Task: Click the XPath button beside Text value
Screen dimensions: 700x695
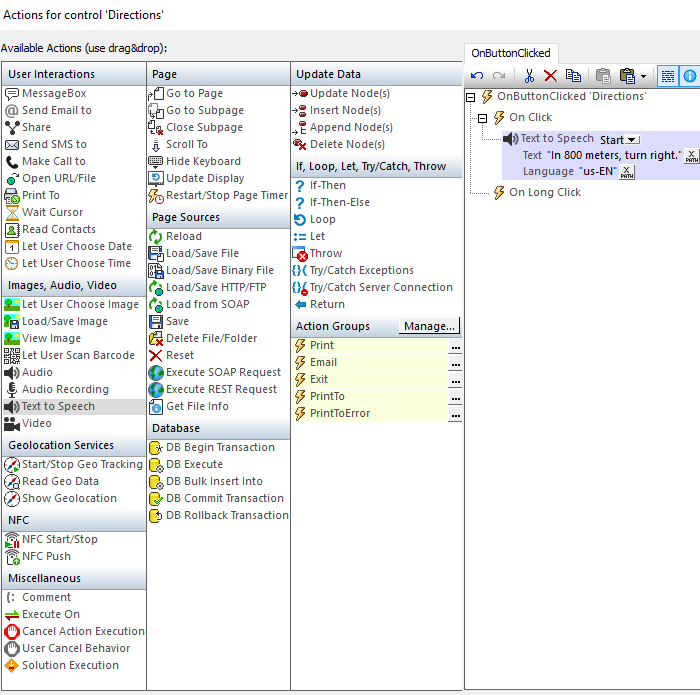Action: 692,155
